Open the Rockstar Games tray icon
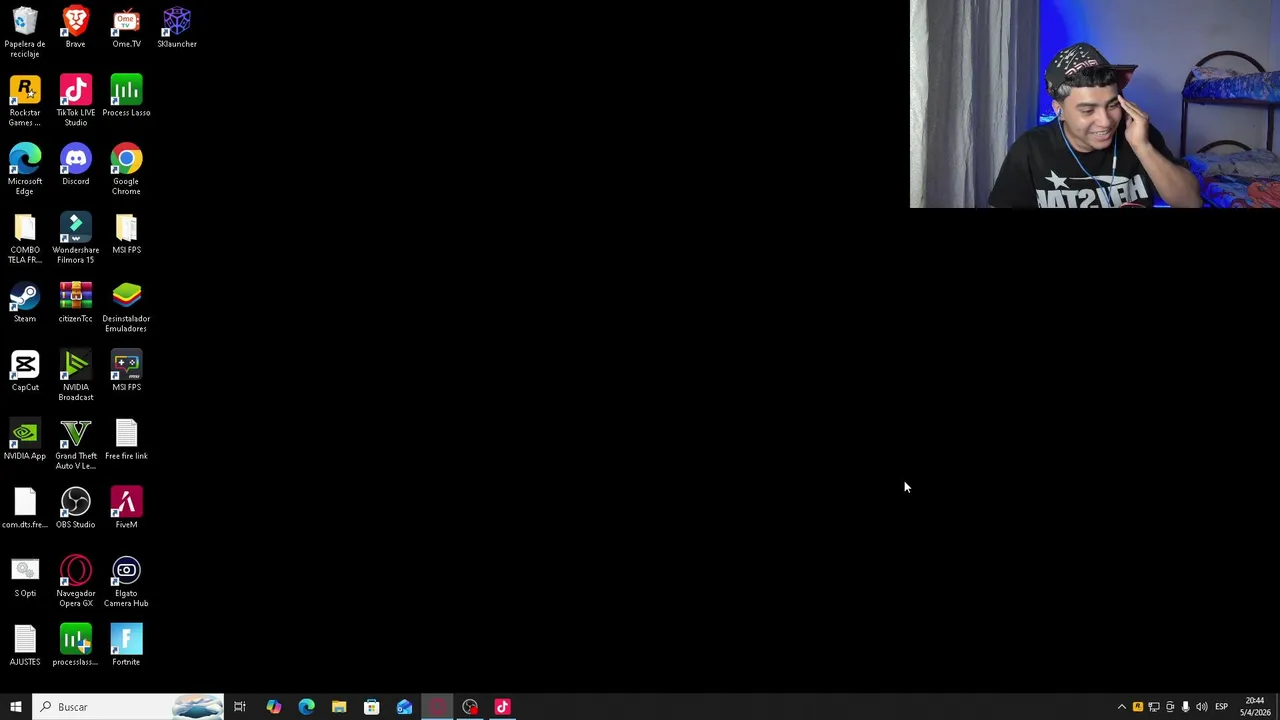Image resolution: width=1280 pixels, height=720 pixels. click(x=1137, y=707)
